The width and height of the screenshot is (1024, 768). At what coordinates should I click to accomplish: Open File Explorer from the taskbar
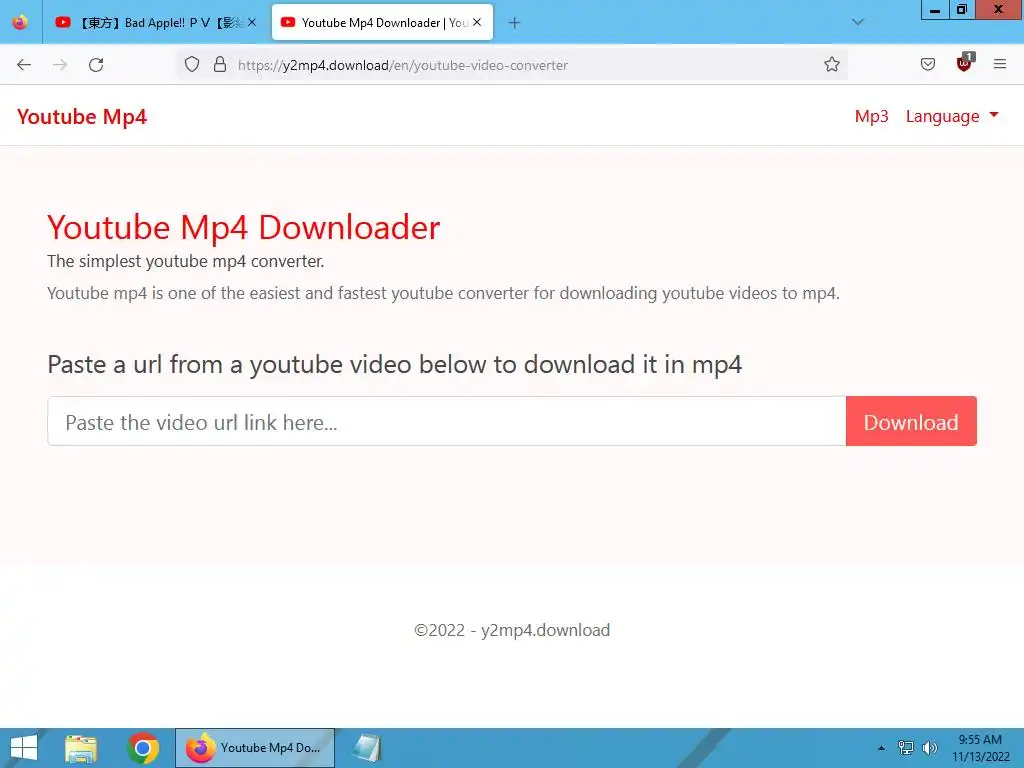[x=81, y=748]
